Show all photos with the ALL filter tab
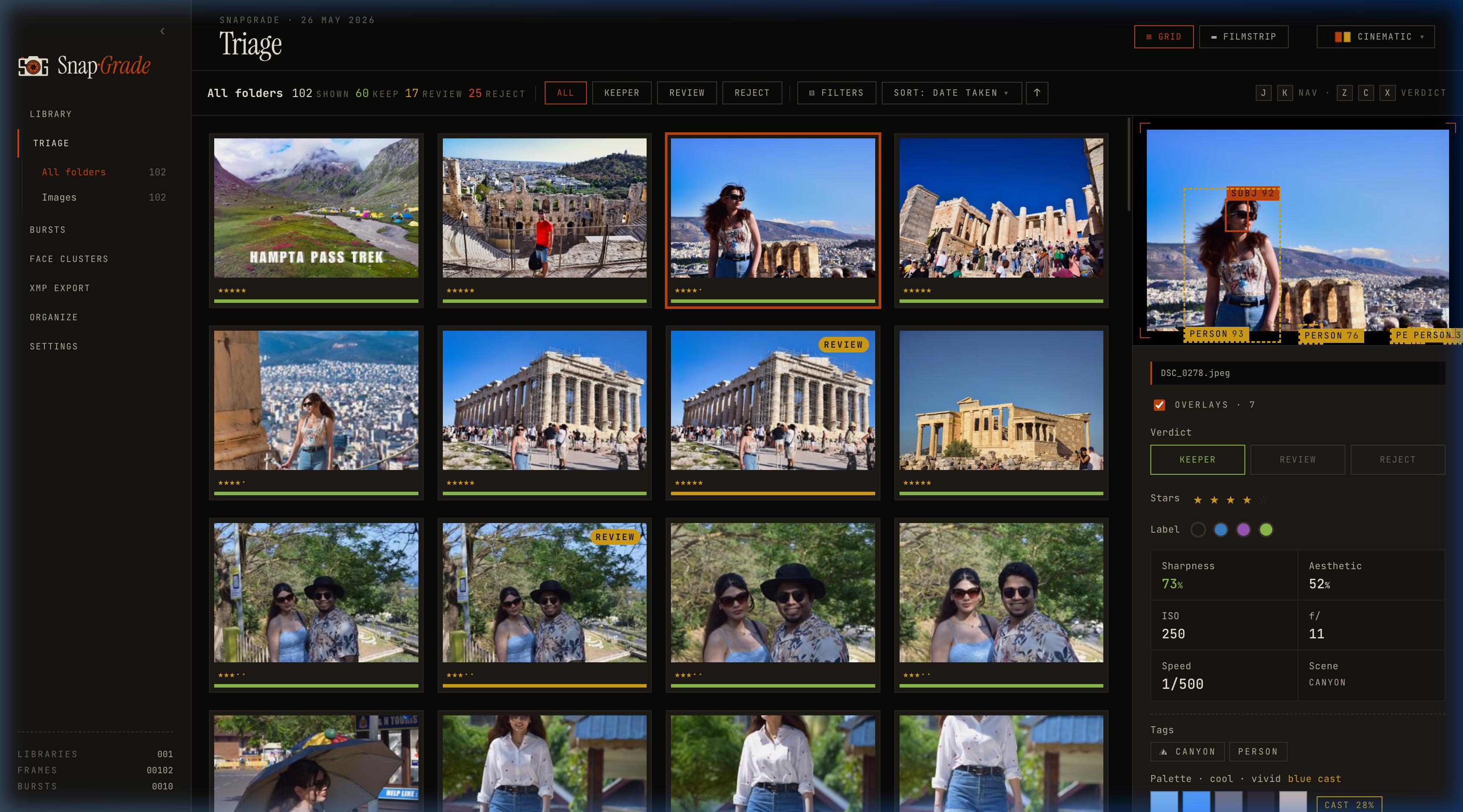Screen dimensions: 1463x812 (565, 93)
